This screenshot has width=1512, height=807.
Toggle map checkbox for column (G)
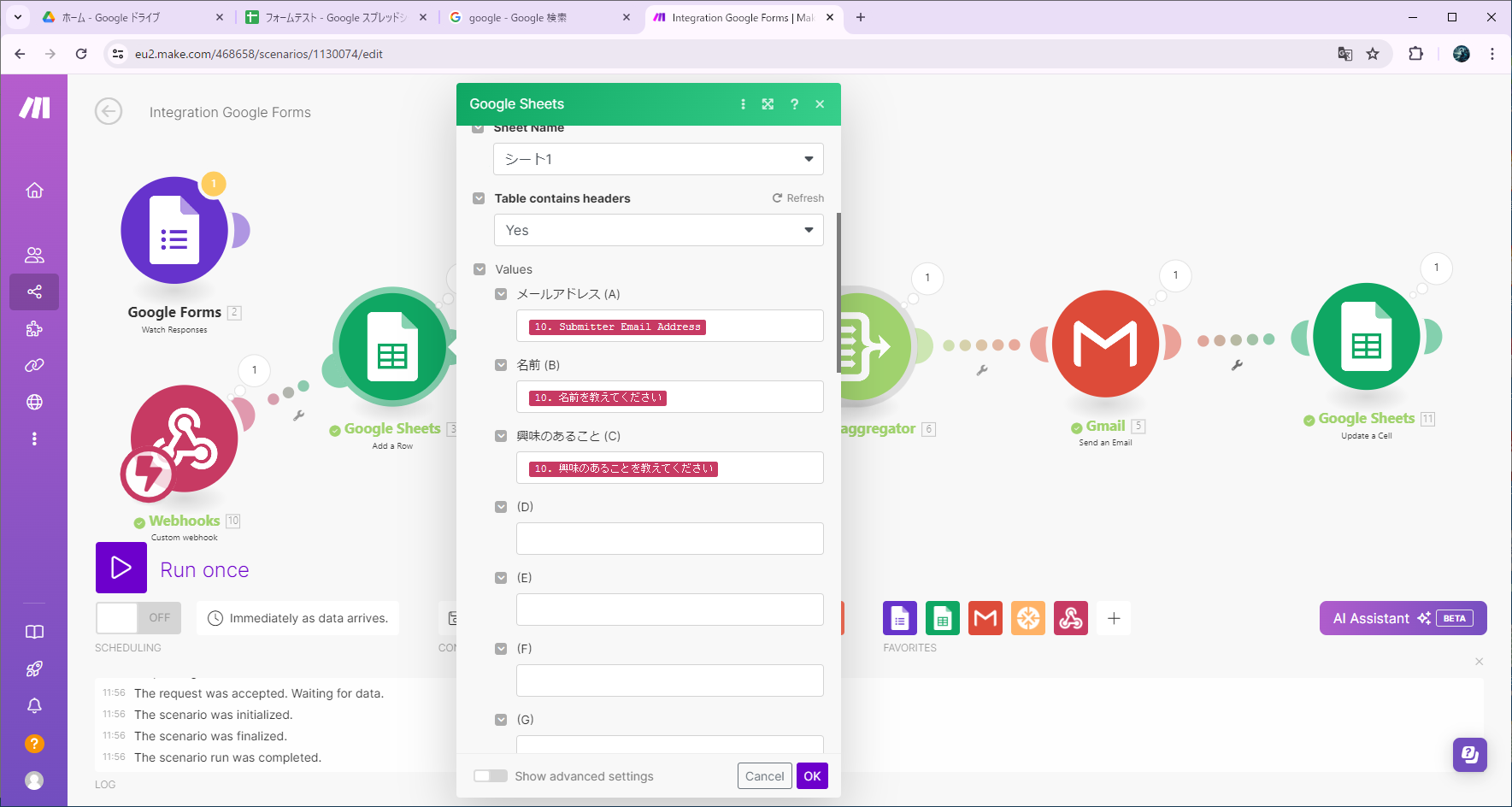coord(501,720)
